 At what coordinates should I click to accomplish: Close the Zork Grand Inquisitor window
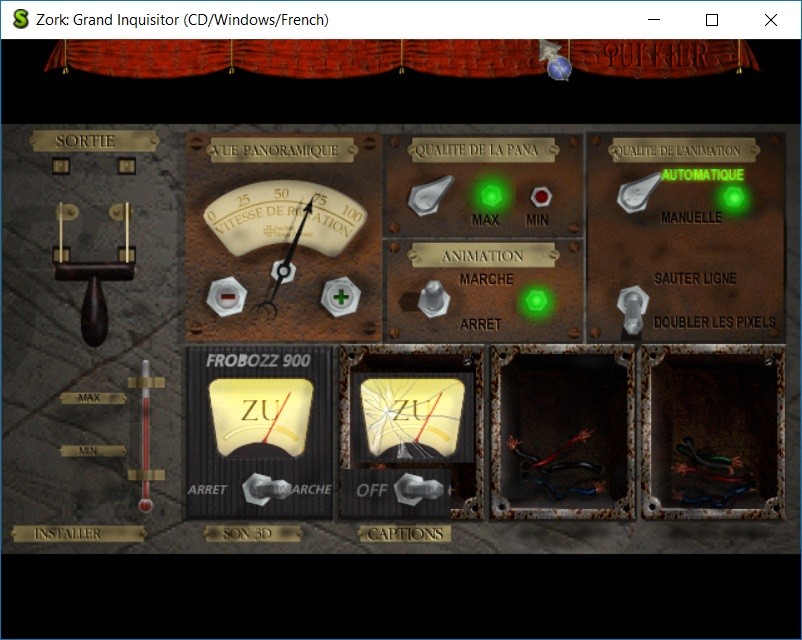click(x=771, y=19)
